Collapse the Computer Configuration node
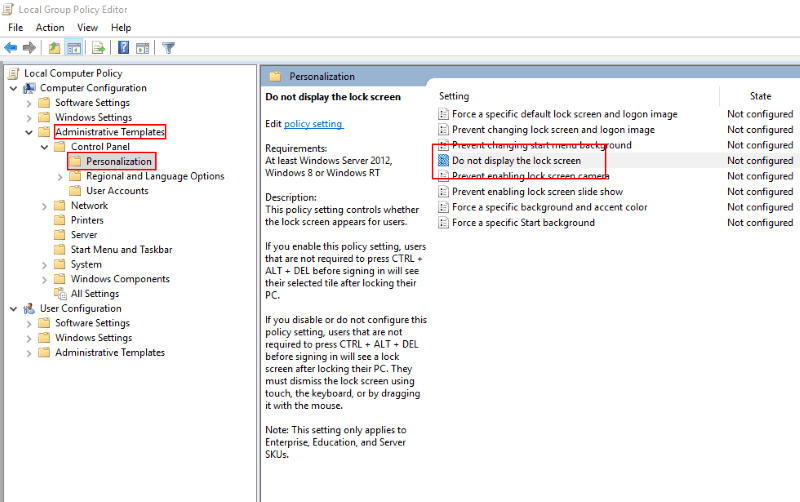Viewport: 800px width, 502px height. (14, 88)
